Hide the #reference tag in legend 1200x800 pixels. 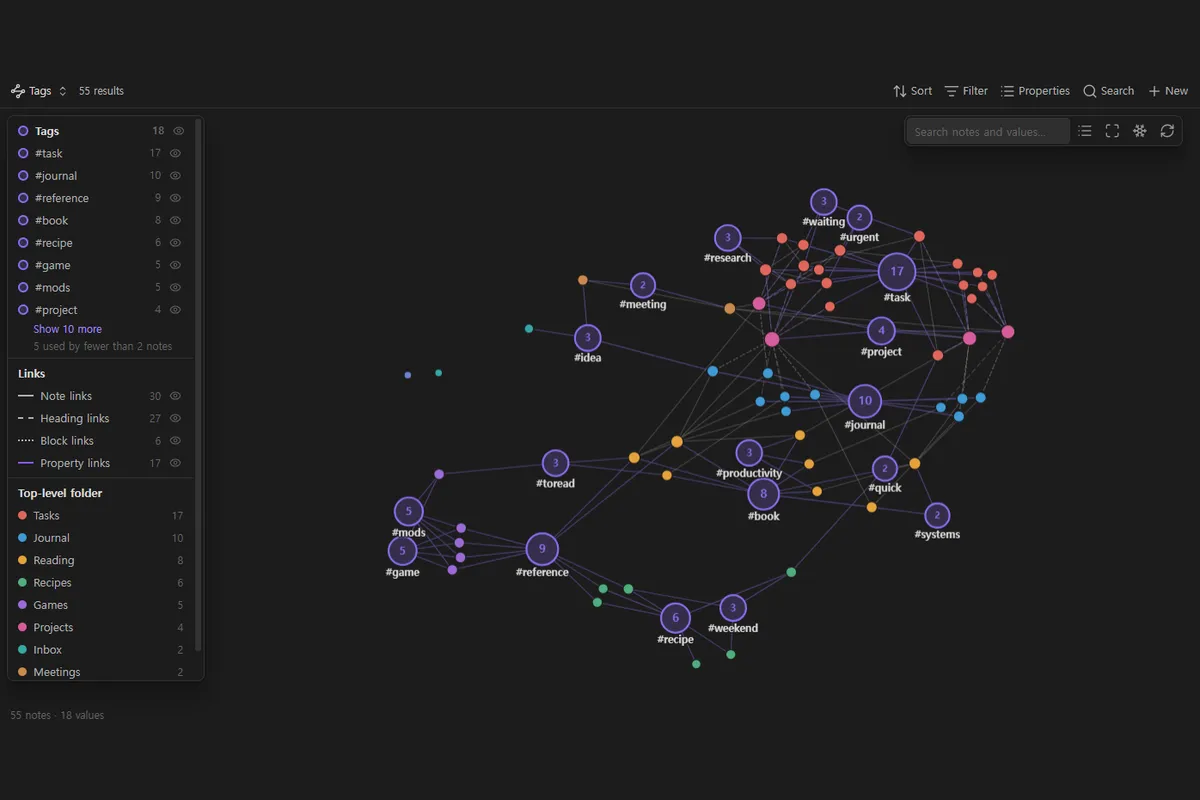[175, 198]
